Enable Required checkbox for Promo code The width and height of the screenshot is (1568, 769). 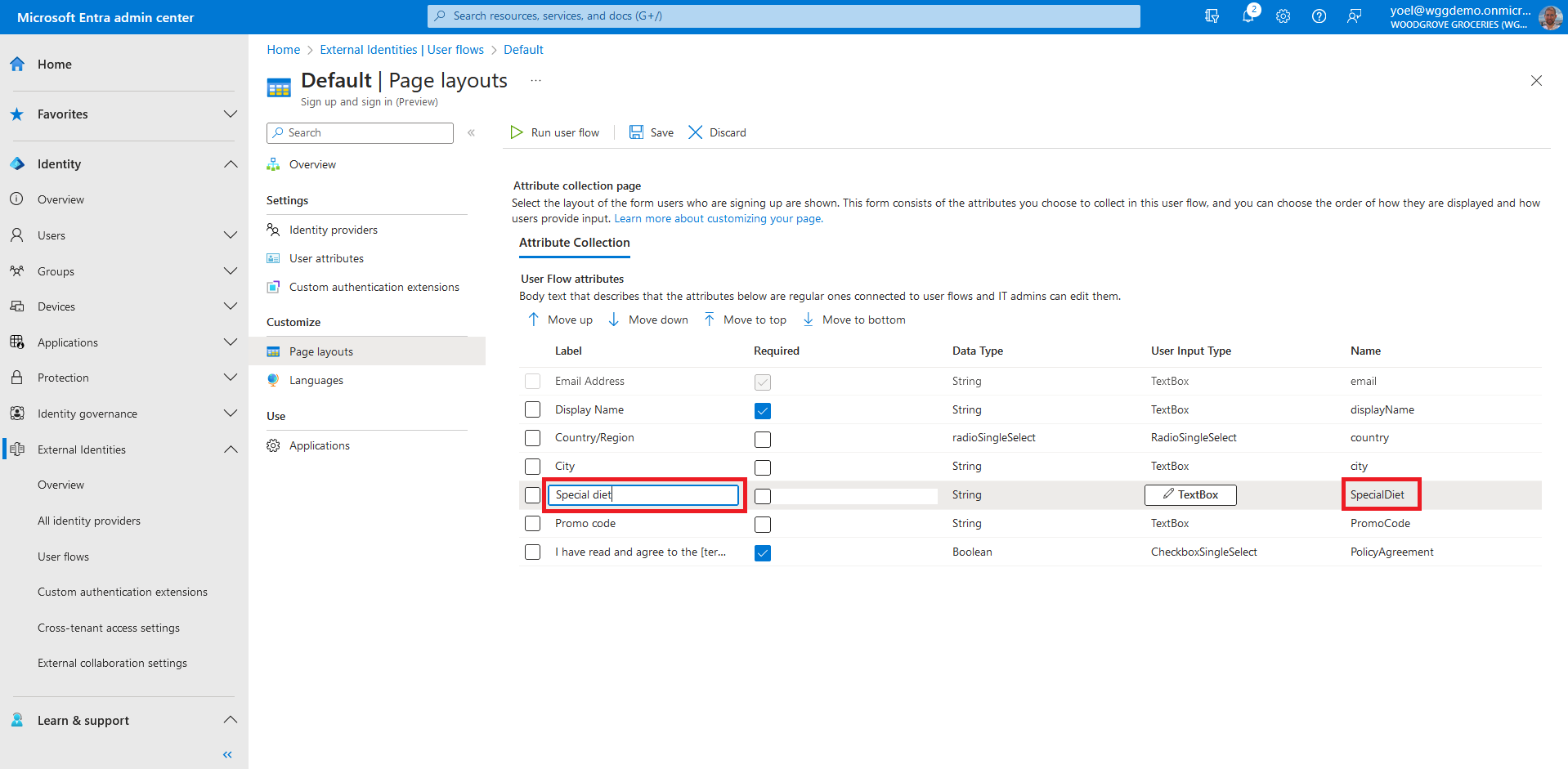click(762, 525)
